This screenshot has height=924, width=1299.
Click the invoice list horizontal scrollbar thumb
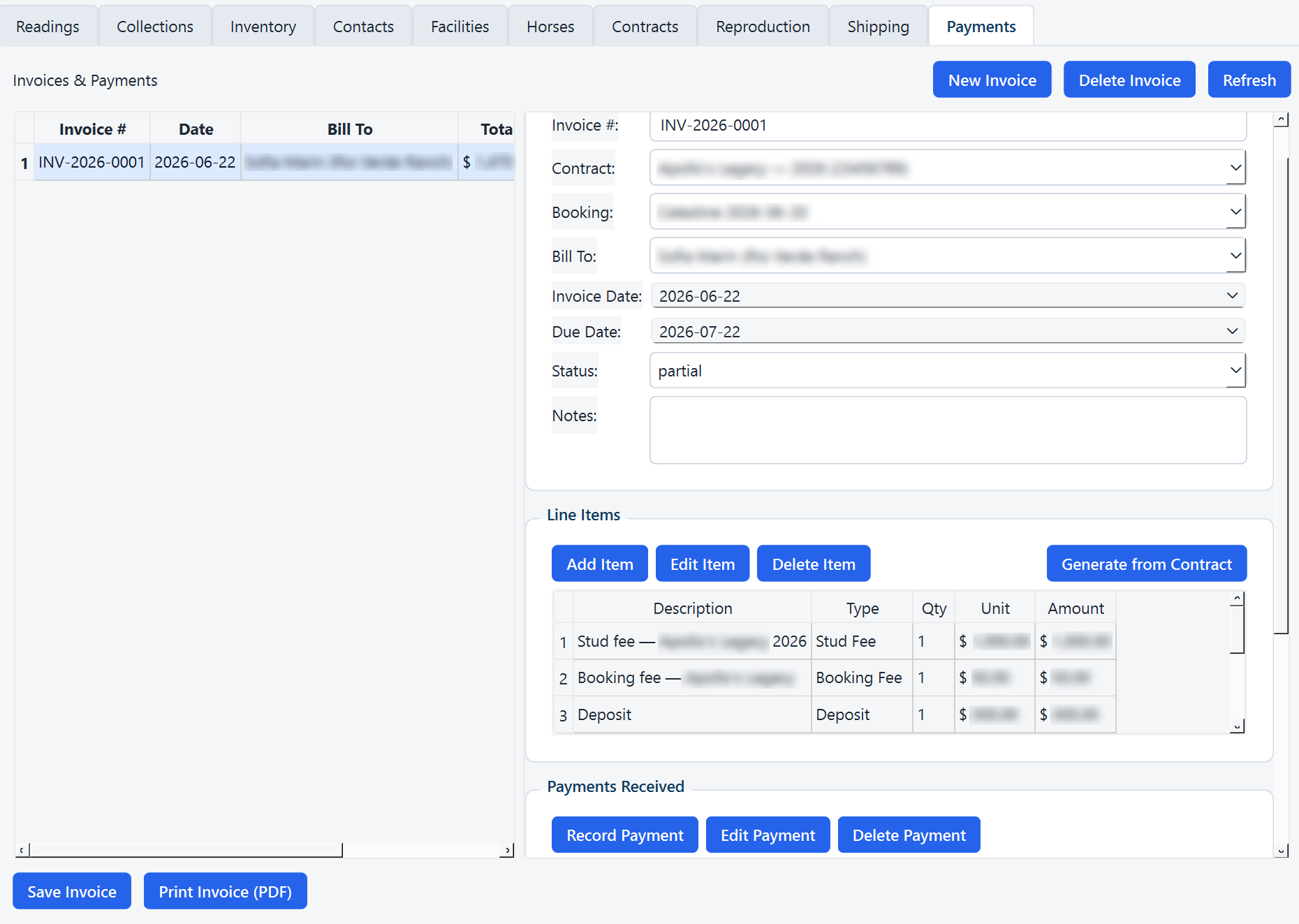[x=186, y=850]
